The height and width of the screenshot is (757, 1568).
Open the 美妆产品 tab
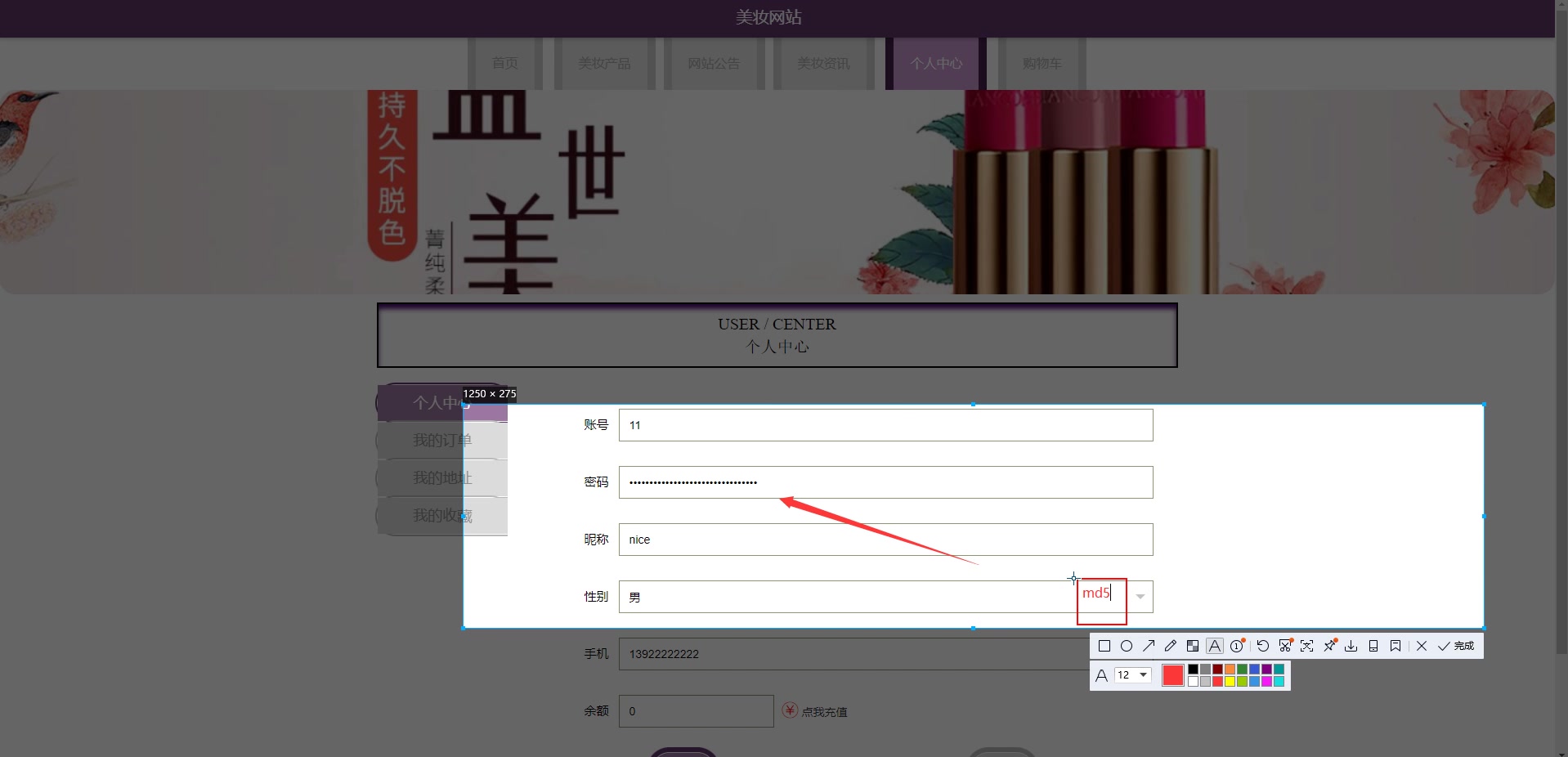(604, 63)
